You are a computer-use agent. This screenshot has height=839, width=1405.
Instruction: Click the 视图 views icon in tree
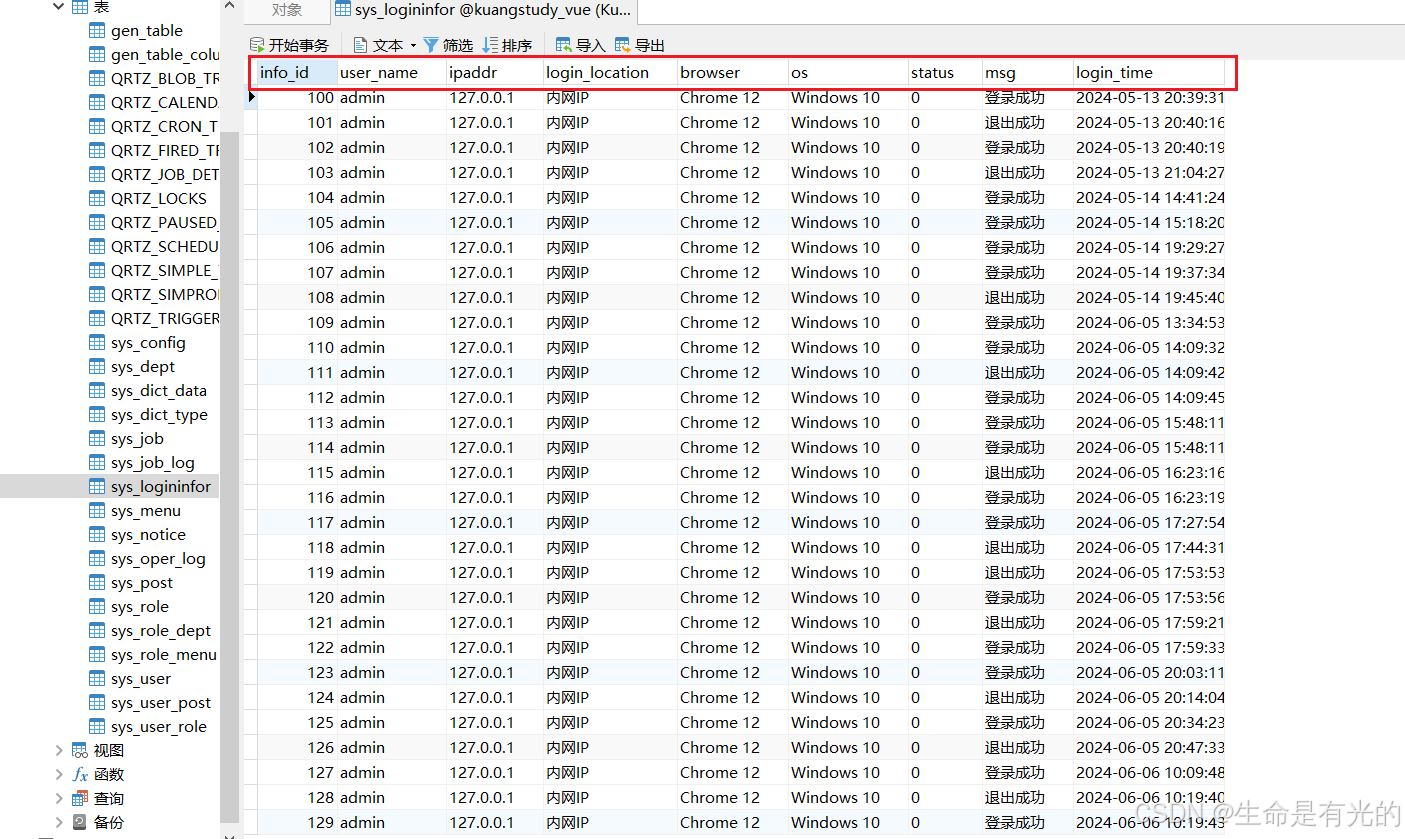click(80, 751)
